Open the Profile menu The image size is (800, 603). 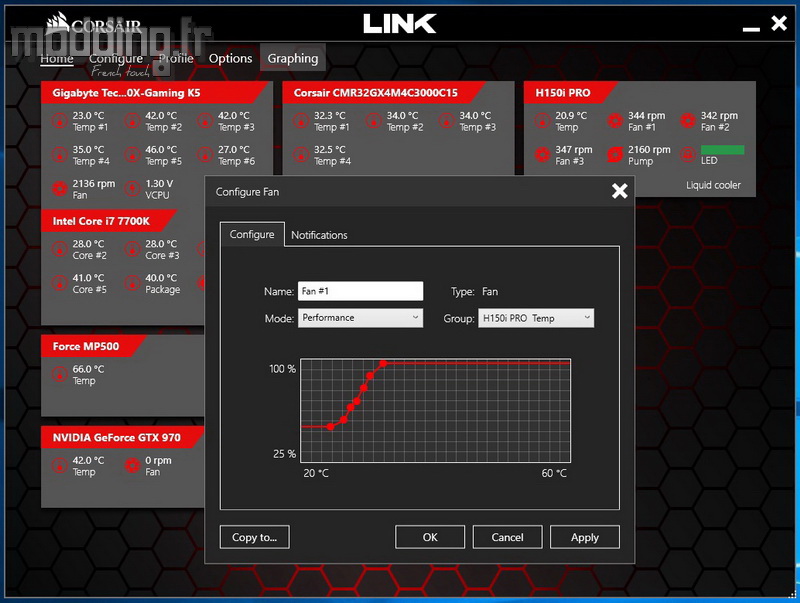point(176,59)
